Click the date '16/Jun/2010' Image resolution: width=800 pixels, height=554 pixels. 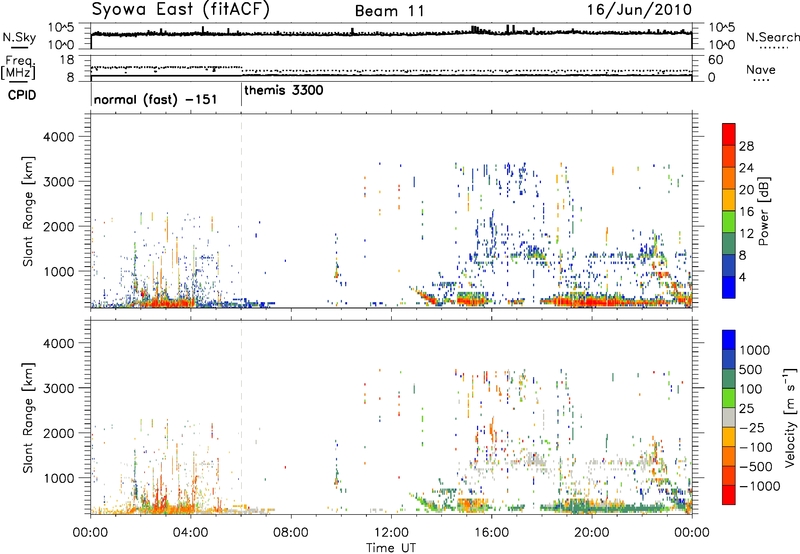tap(639, 9)
